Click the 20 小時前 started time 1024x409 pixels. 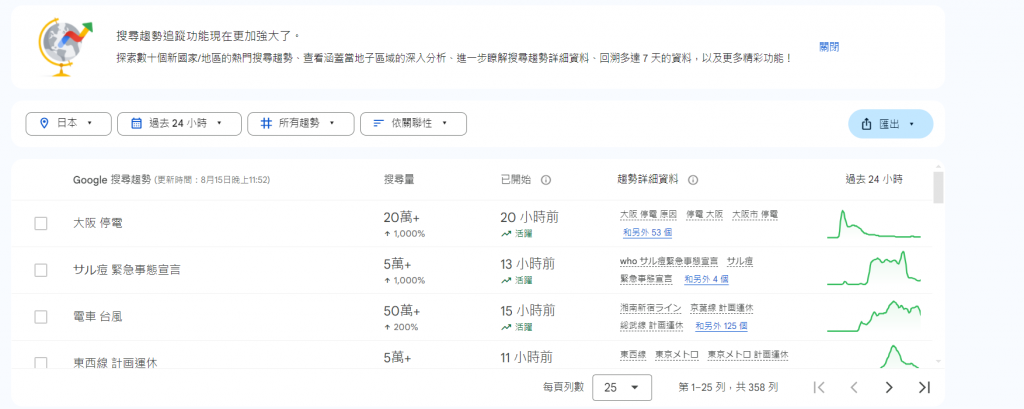tap(529, 218)
